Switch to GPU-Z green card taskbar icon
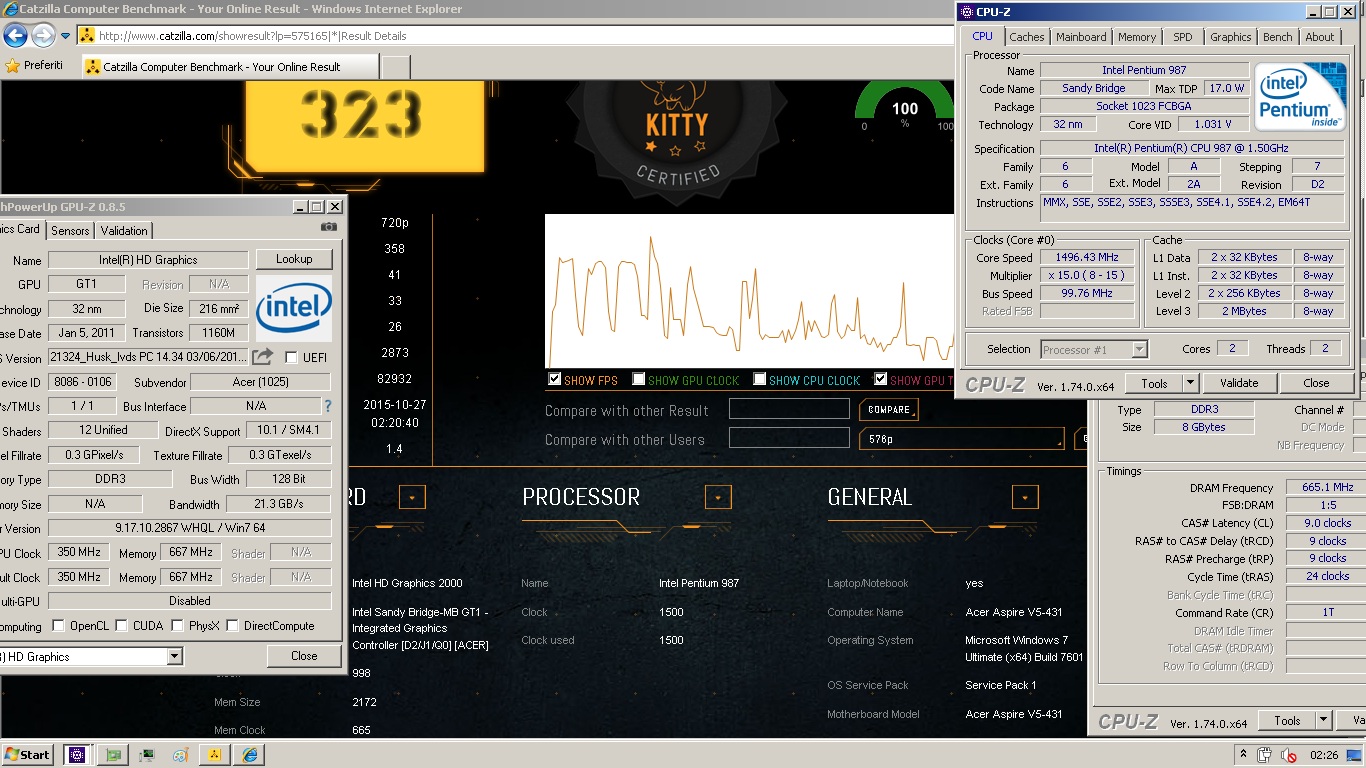Image resolution: width=1366 pixels, height=768 pixels. pos(113,755)
